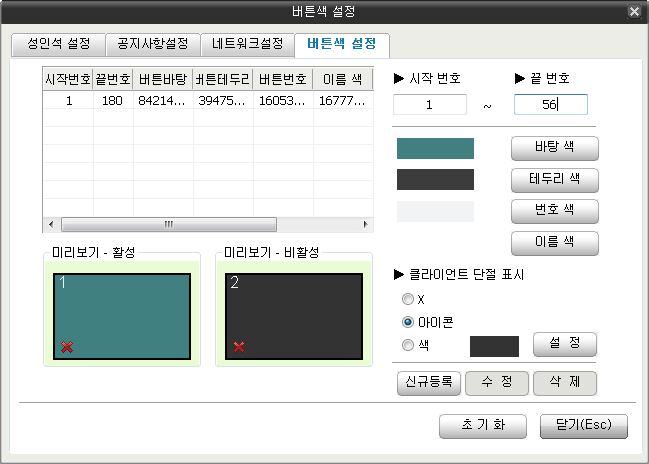Click the red X icon in inactive preview
Screen dimensions: 649x464
(239, 347)
